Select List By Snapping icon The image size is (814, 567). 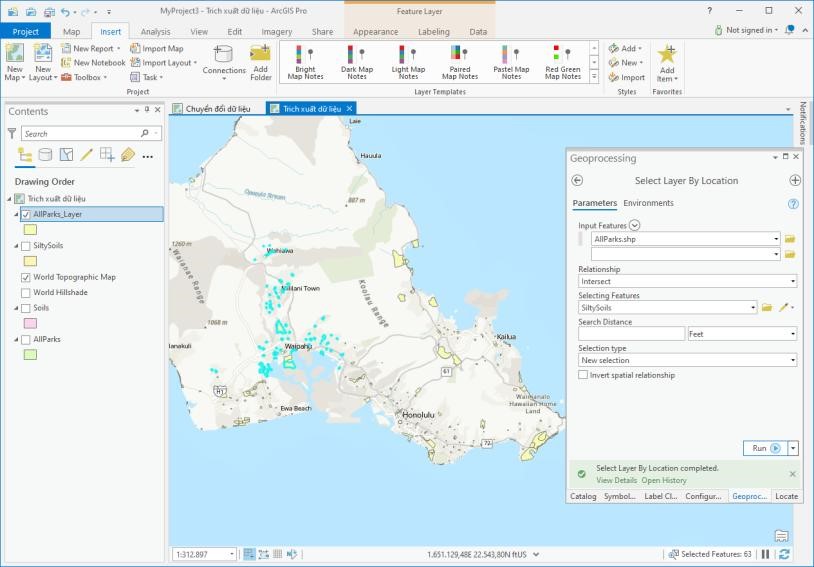(x=107, y=155)
